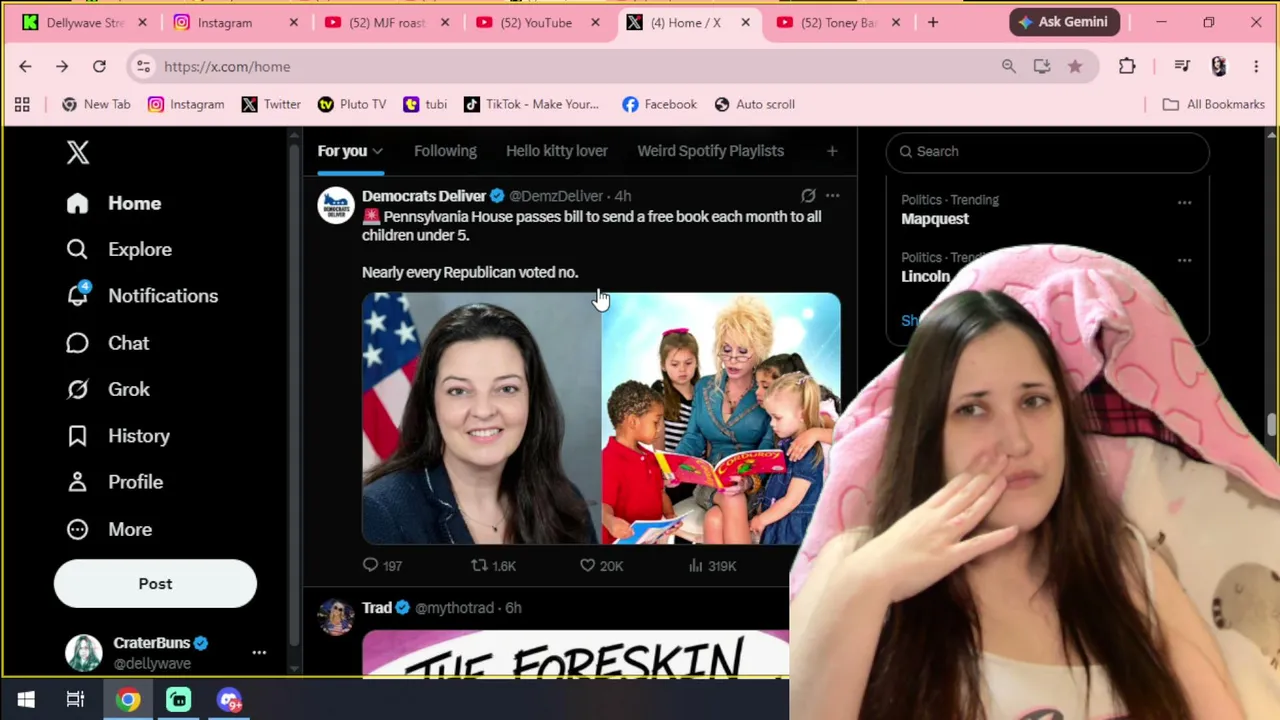The width and height of the screenshot is (1280, 720).
Task: Open the woman portrait photo in the post
Action: 481,418
